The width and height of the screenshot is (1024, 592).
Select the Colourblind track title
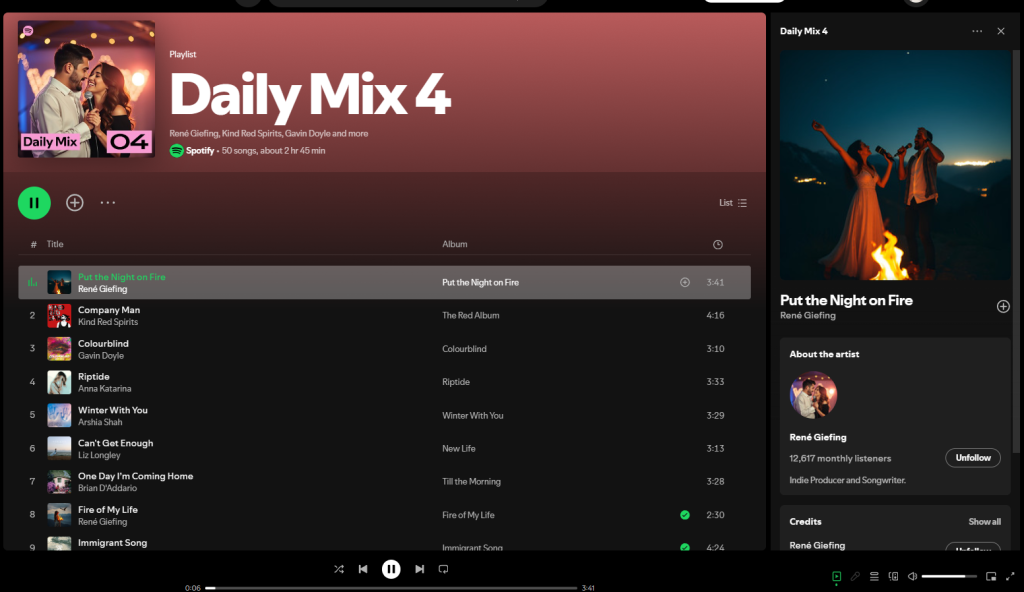(103, 343)
